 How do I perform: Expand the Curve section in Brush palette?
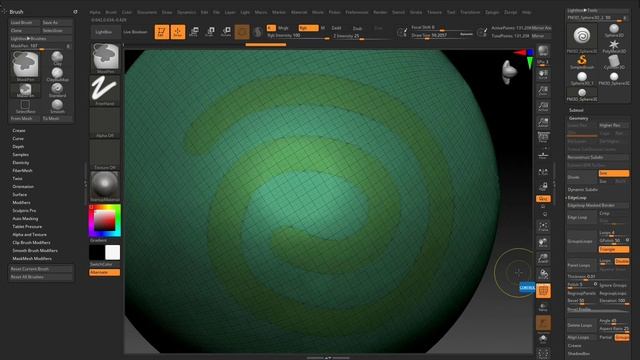click(x=18, y=139)
